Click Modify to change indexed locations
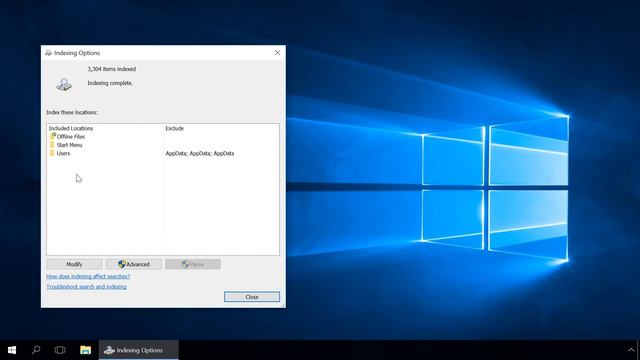 pos(74,264)
